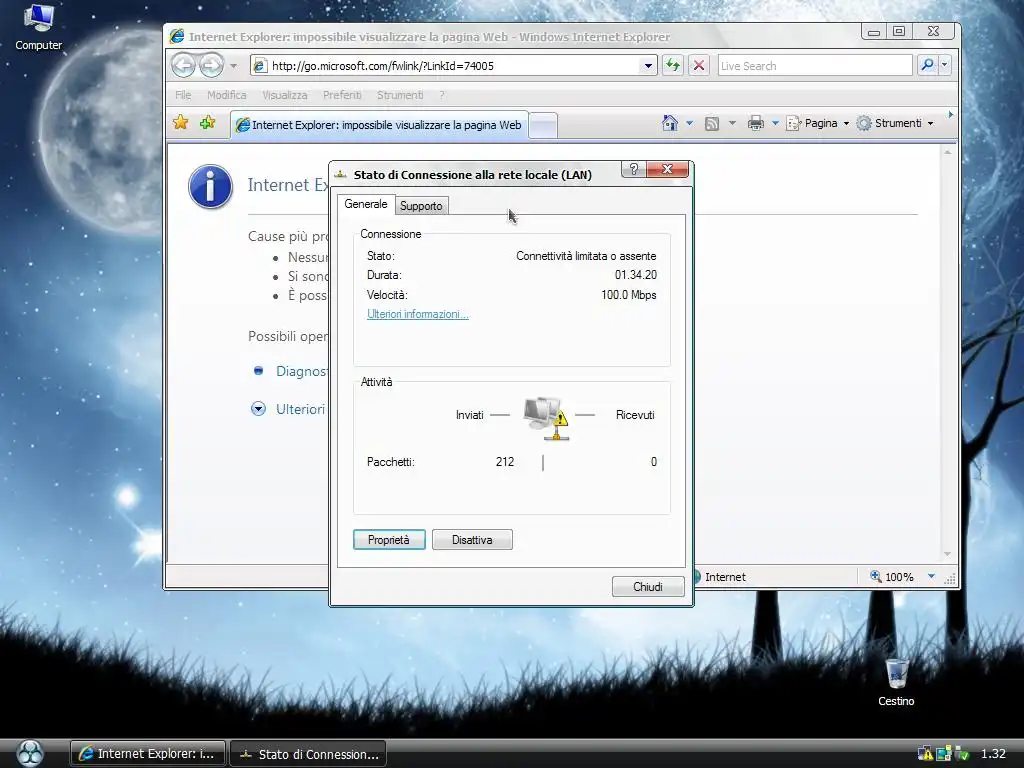
Task: Open the Visualizza menu
Action: [285, 95]
